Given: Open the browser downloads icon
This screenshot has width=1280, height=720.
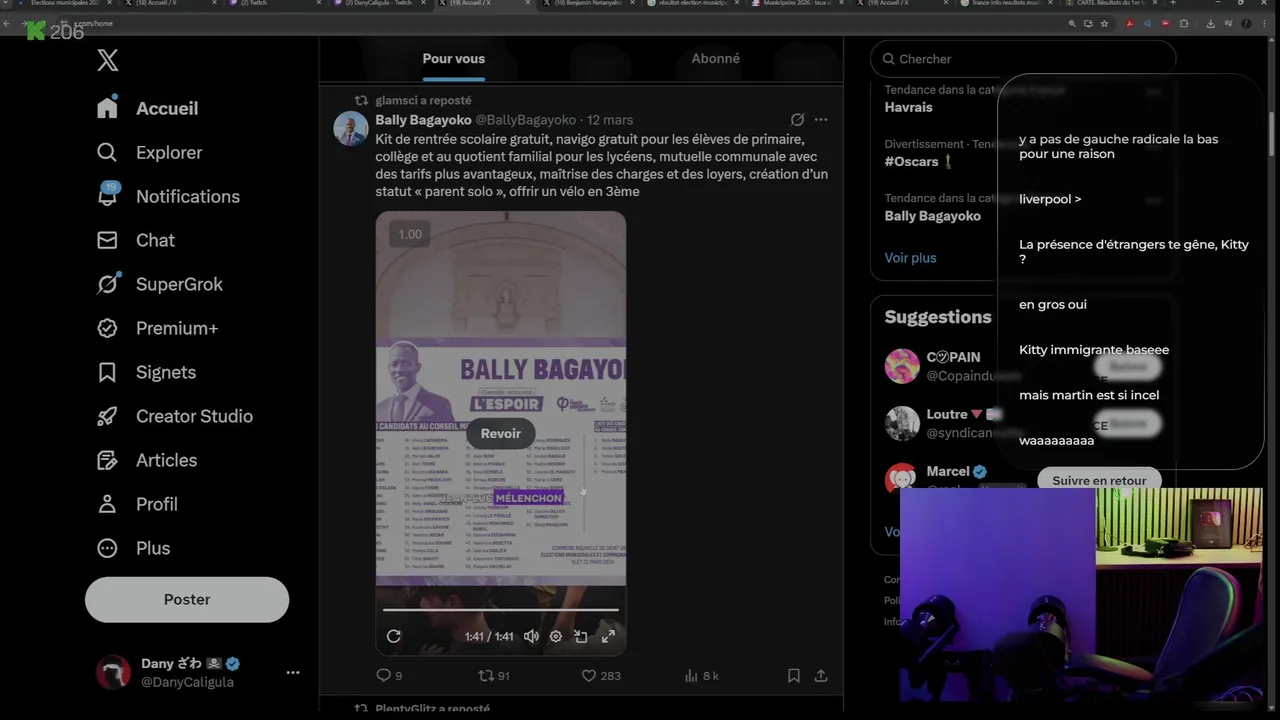Looking at the screenshot, I should [x=1211, y=23].
